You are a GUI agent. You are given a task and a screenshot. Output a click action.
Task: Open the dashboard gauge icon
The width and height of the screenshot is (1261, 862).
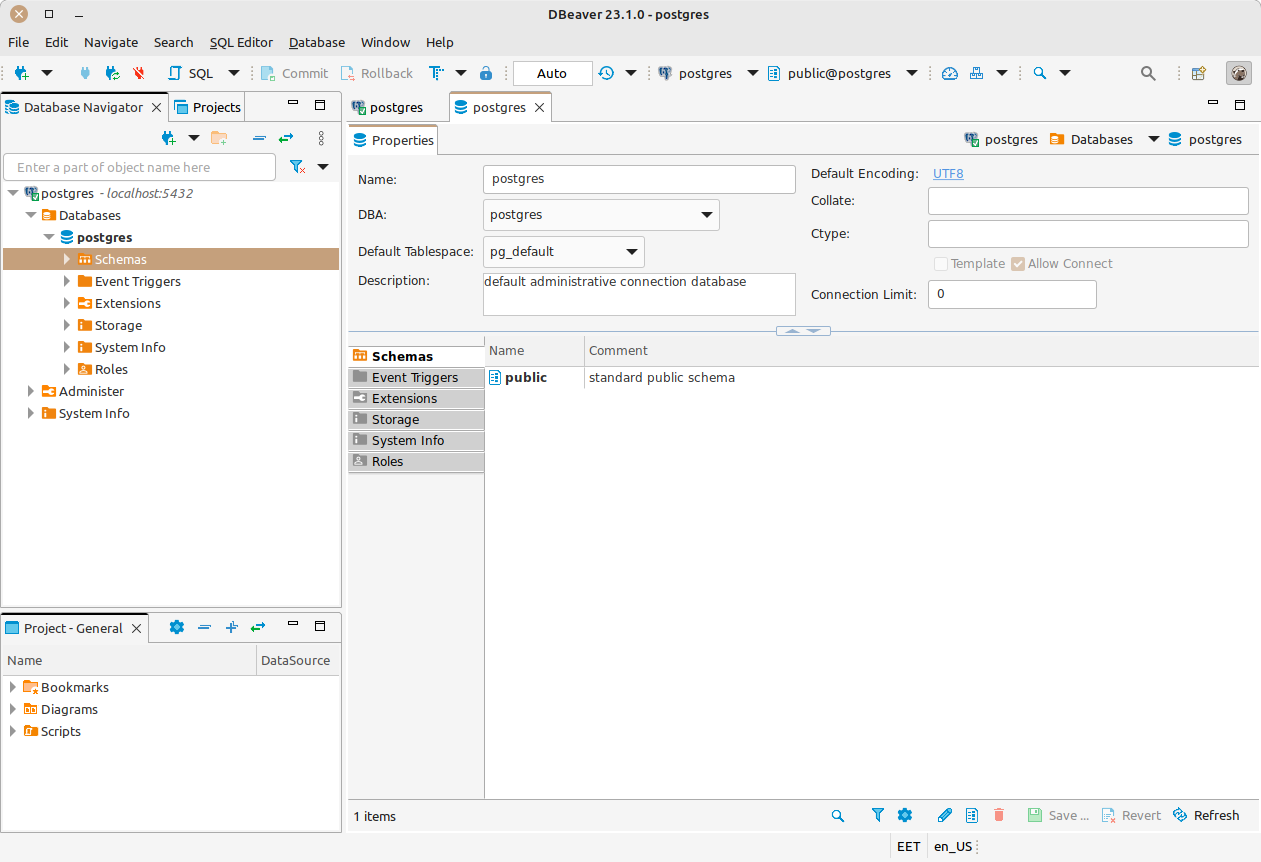950,73
